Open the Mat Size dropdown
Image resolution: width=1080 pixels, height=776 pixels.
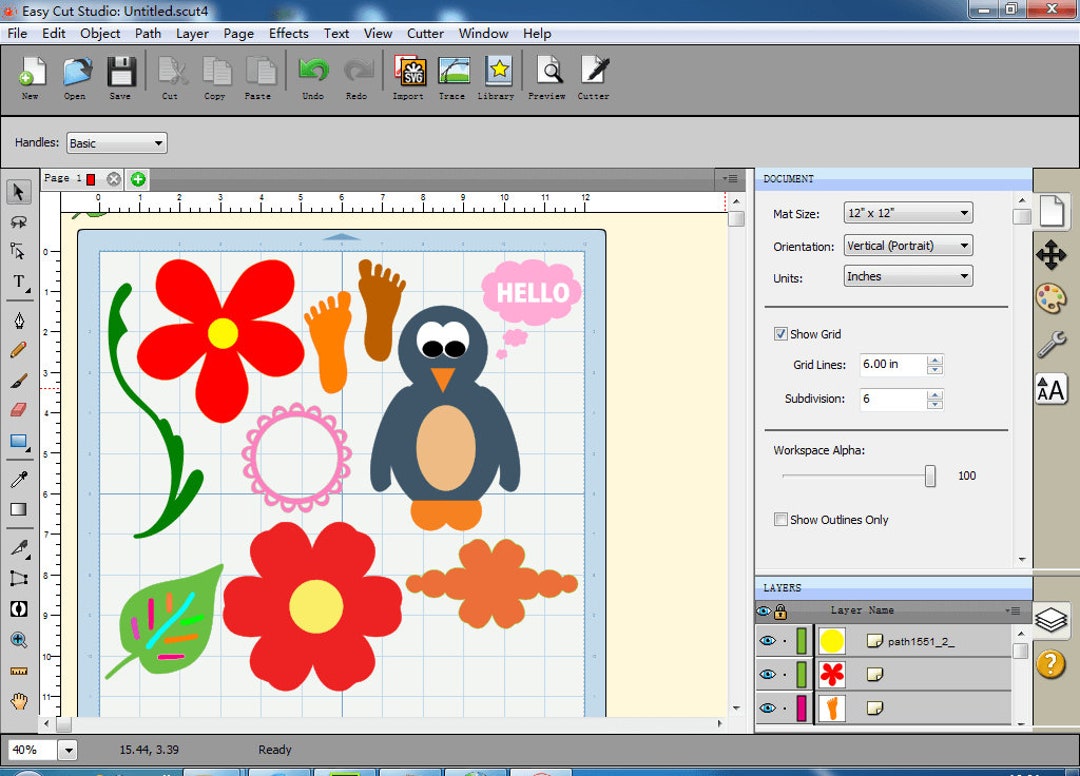pyautogui.click(x=906, y=212)
